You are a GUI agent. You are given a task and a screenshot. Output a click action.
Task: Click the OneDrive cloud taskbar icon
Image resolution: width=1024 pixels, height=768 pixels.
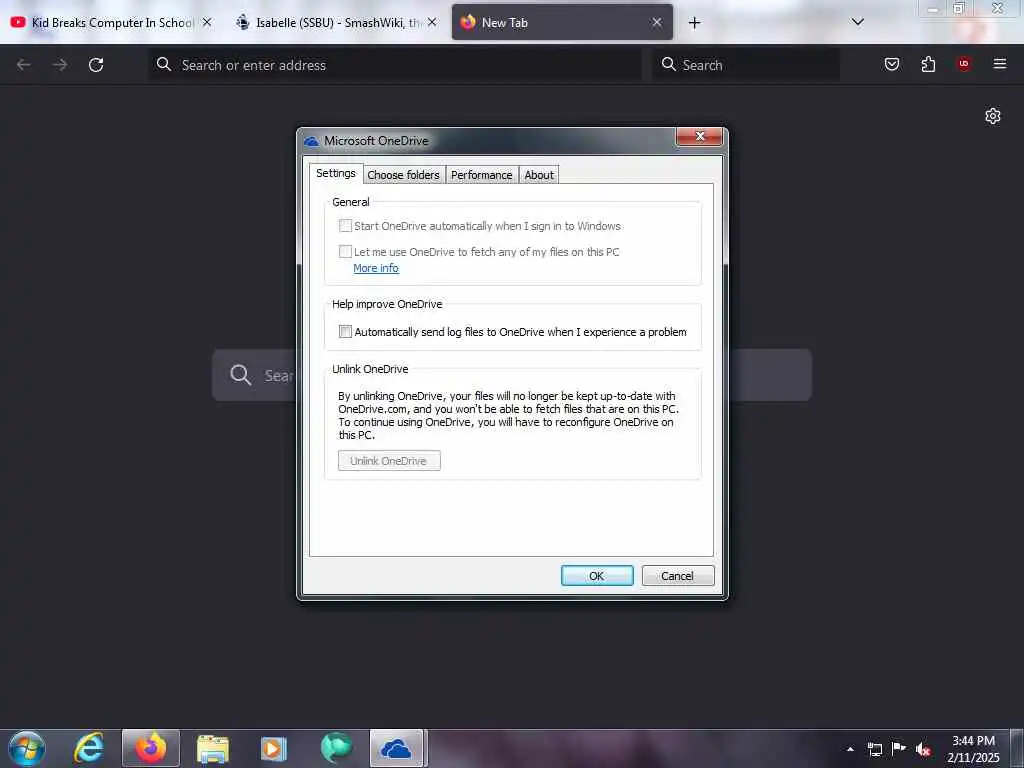396,748
